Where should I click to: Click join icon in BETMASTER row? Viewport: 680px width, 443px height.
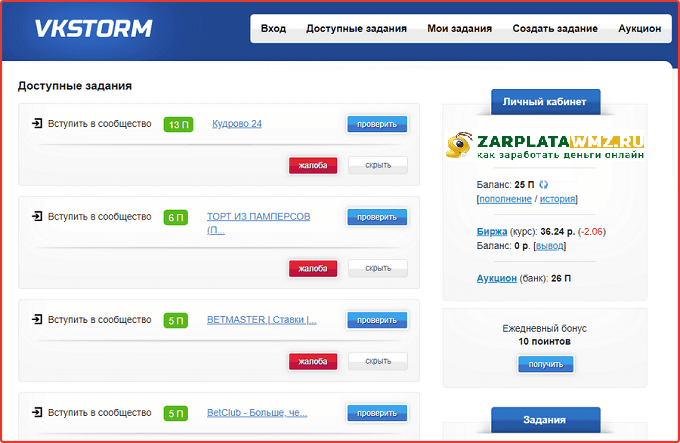point(37,319)
